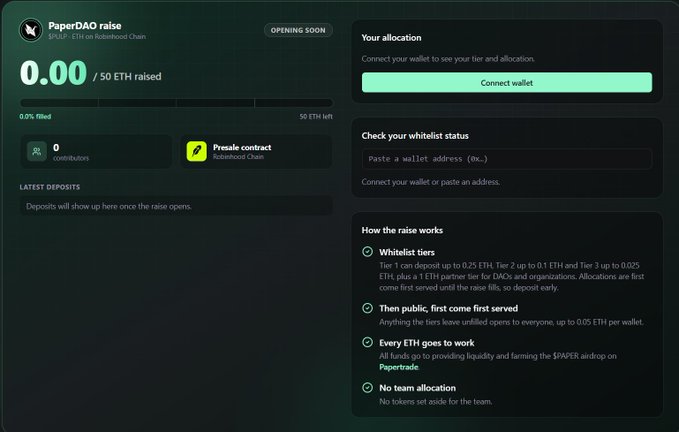Image resolution: width=679 pixels, height=432 pixels.
Task: Click the check icon beside Every ETH goes to work
Action: point(367,342)
